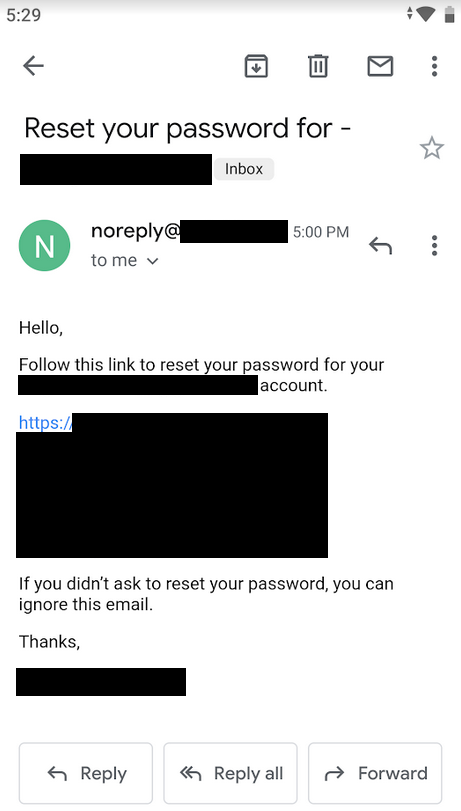Tap the Reply button

(x=86, y=773)
